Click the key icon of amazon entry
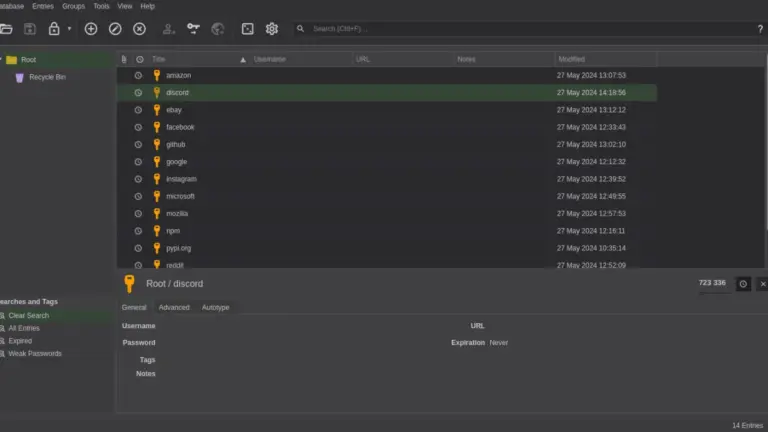This screenshot has width=768, height=432. (x=157, y=75)
